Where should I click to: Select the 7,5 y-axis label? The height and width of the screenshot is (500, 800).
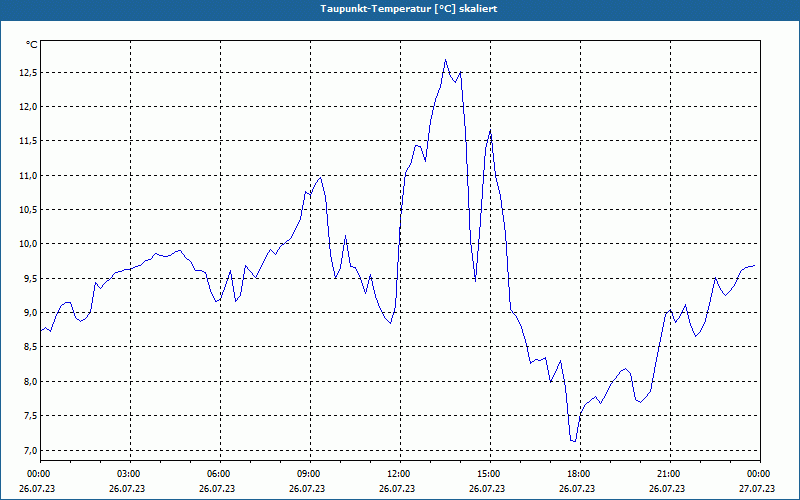click(30, 416)
